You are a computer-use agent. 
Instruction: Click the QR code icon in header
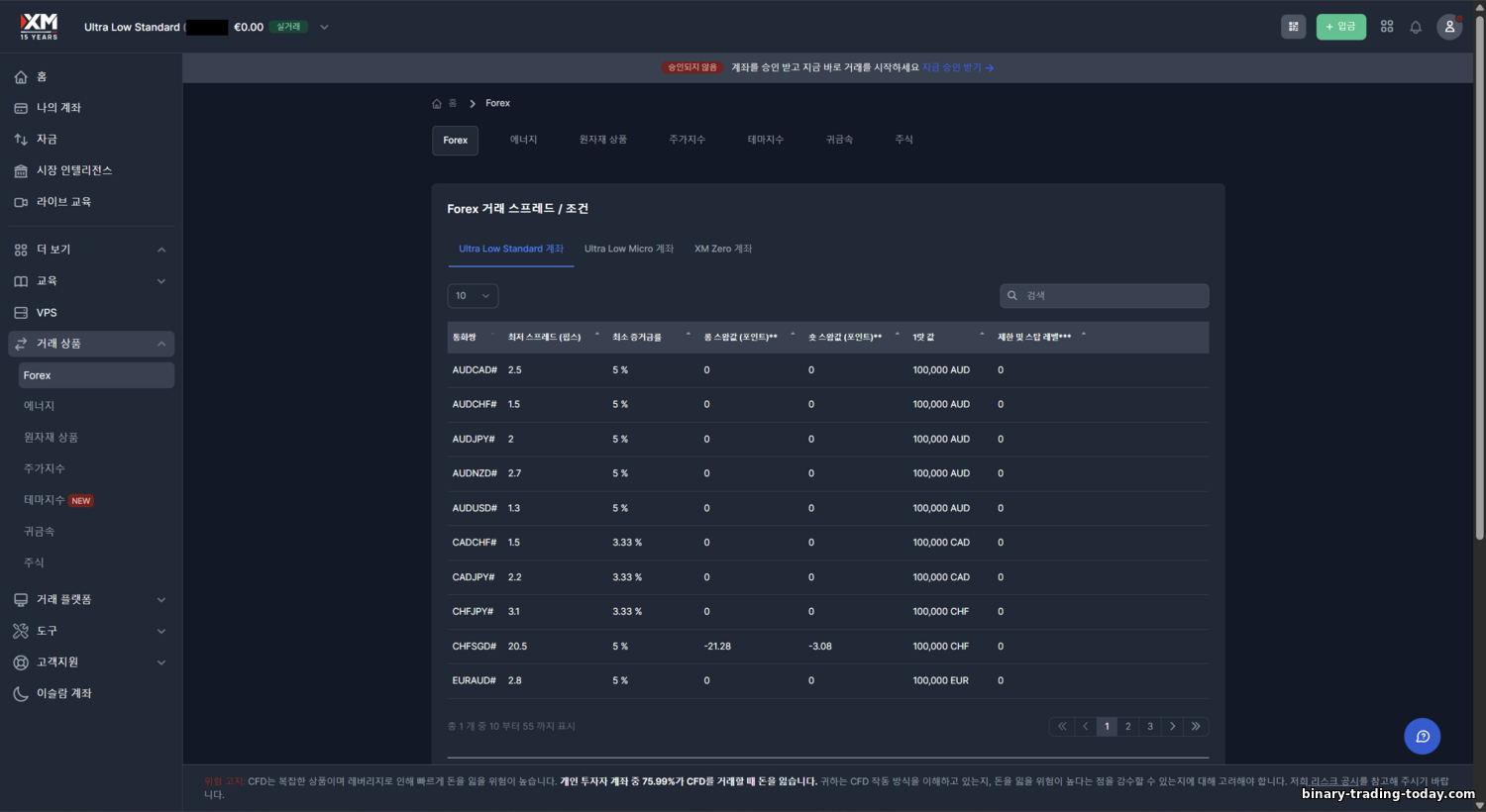(1293, 27)
